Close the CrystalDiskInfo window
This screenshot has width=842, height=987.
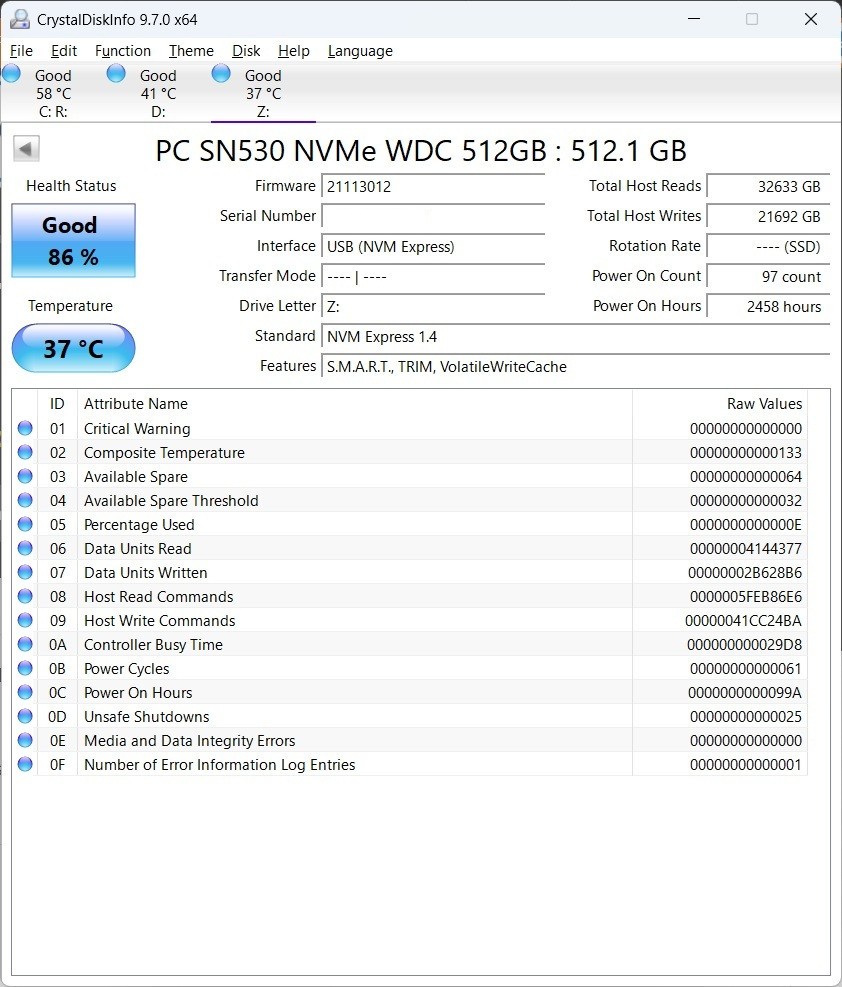click(x=811, y=19)
